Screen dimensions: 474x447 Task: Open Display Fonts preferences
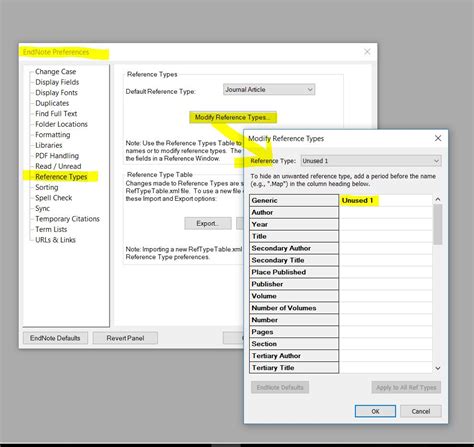[x=56, y=93]
